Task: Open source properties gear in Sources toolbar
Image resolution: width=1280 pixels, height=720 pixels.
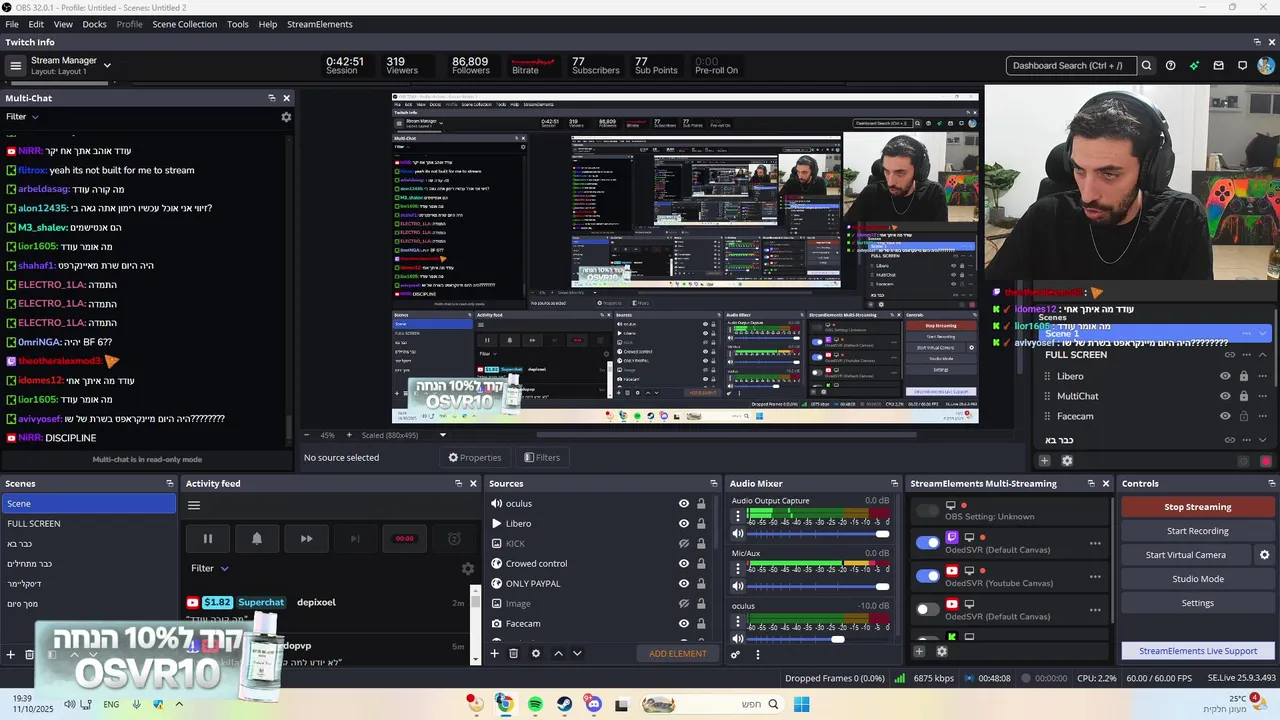Action: pos(536,654)
